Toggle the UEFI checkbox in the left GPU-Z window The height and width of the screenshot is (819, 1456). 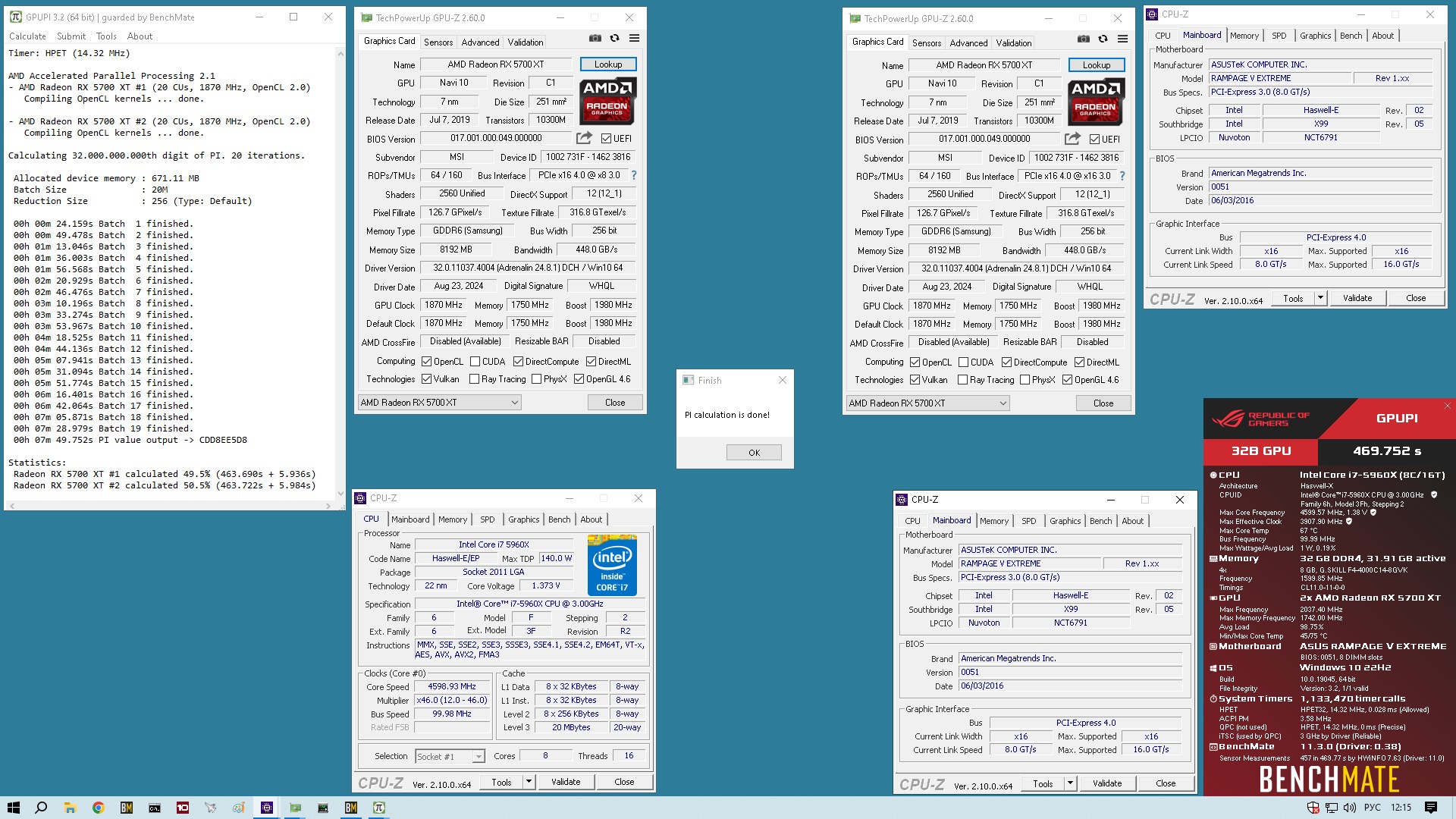[606, 139]
